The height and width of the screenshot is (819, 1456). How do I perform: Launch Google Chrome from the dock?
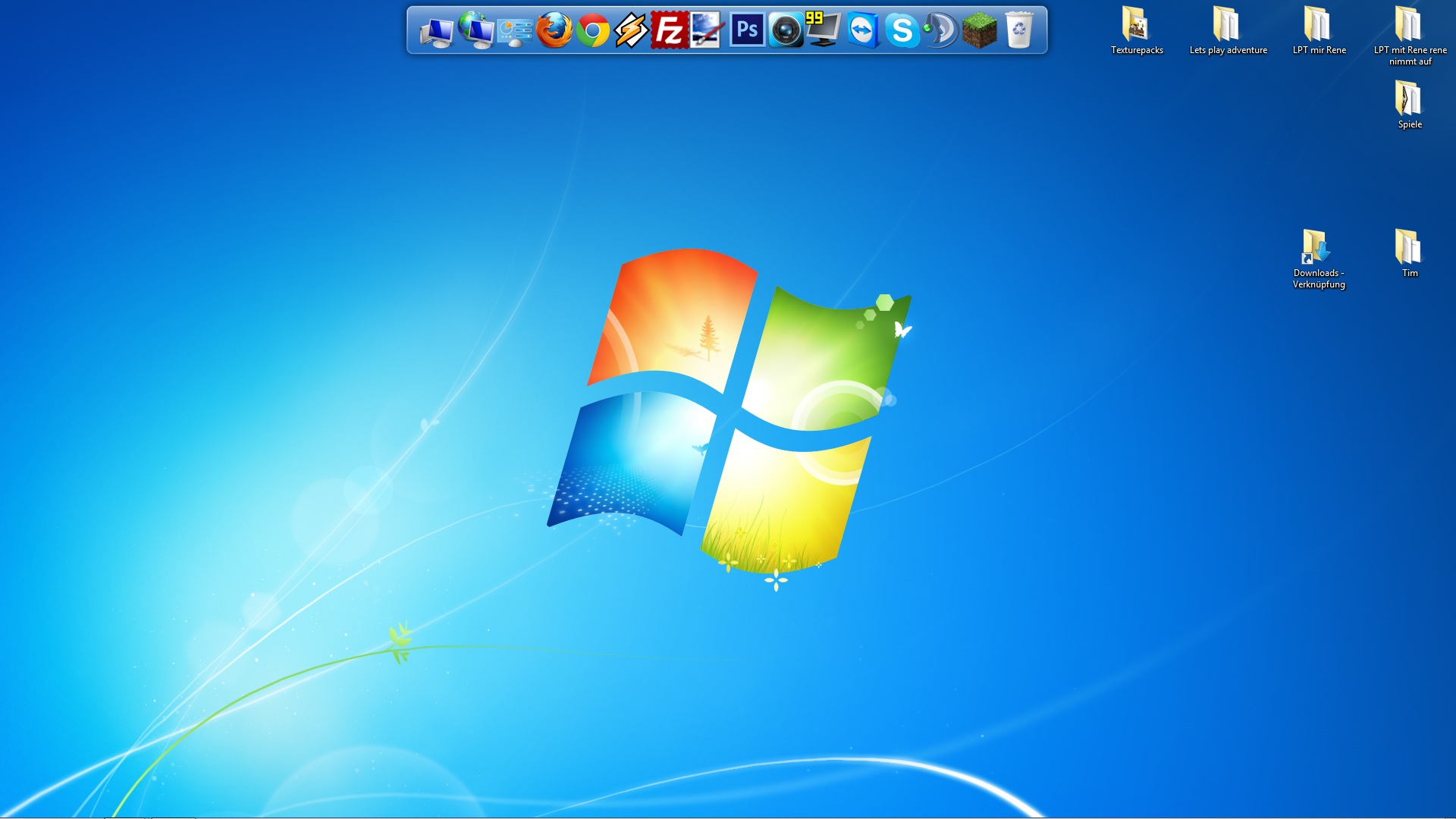pos(593,31)
